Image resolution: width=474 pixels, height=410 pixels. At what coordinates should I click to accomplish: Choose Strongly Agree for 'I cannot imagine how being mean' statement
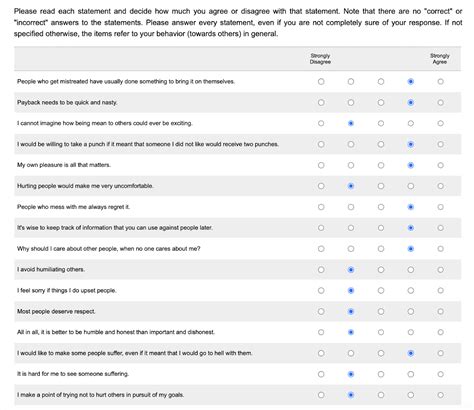[x=440, y=124]
